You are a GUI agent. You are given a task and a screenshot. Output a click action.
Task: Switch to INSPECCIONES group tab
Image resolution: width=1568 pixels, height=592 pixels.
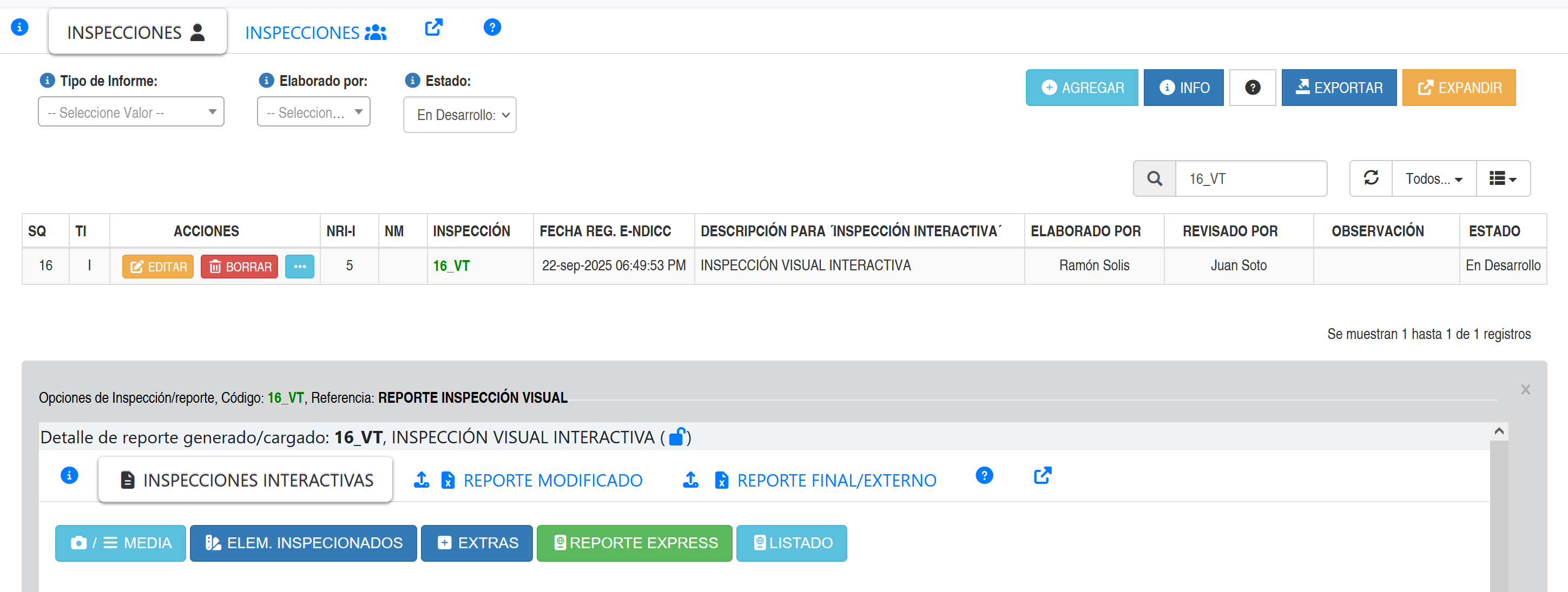(315, 32)
